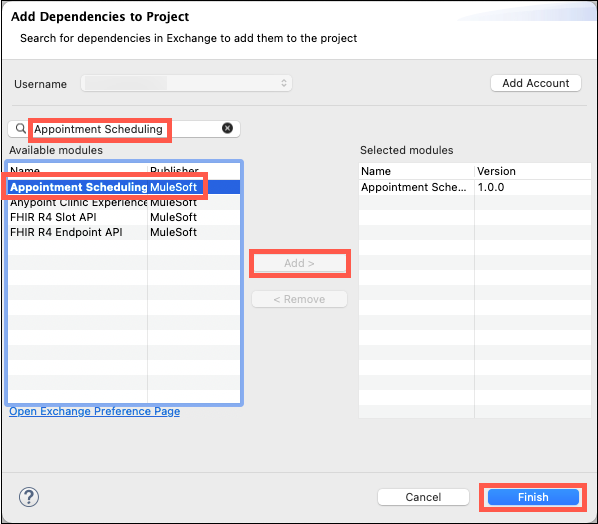This screenshot has width=598, height=524.
Task: Click the Add Account button
Action: tap(536, 83)
